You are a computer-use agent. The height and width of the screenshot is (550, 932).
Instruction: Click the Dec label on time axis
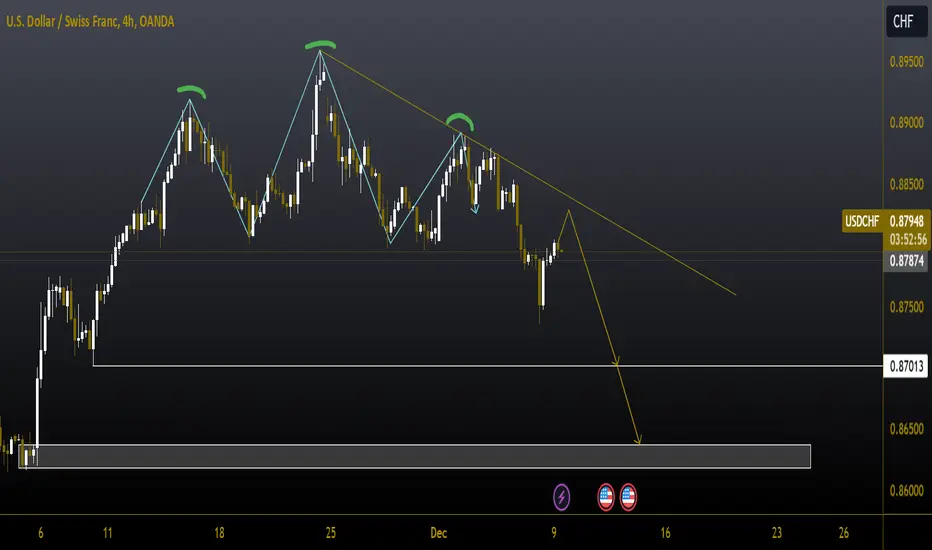pos(439,533)
